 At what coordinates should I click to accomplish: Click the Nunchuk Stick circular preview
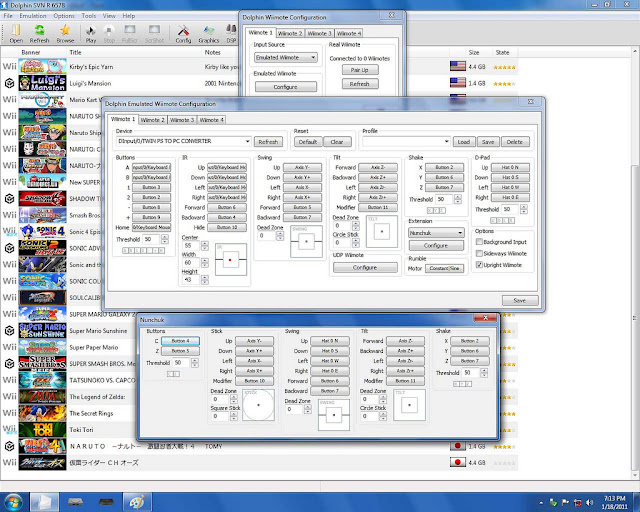click(x=258, y=405)
